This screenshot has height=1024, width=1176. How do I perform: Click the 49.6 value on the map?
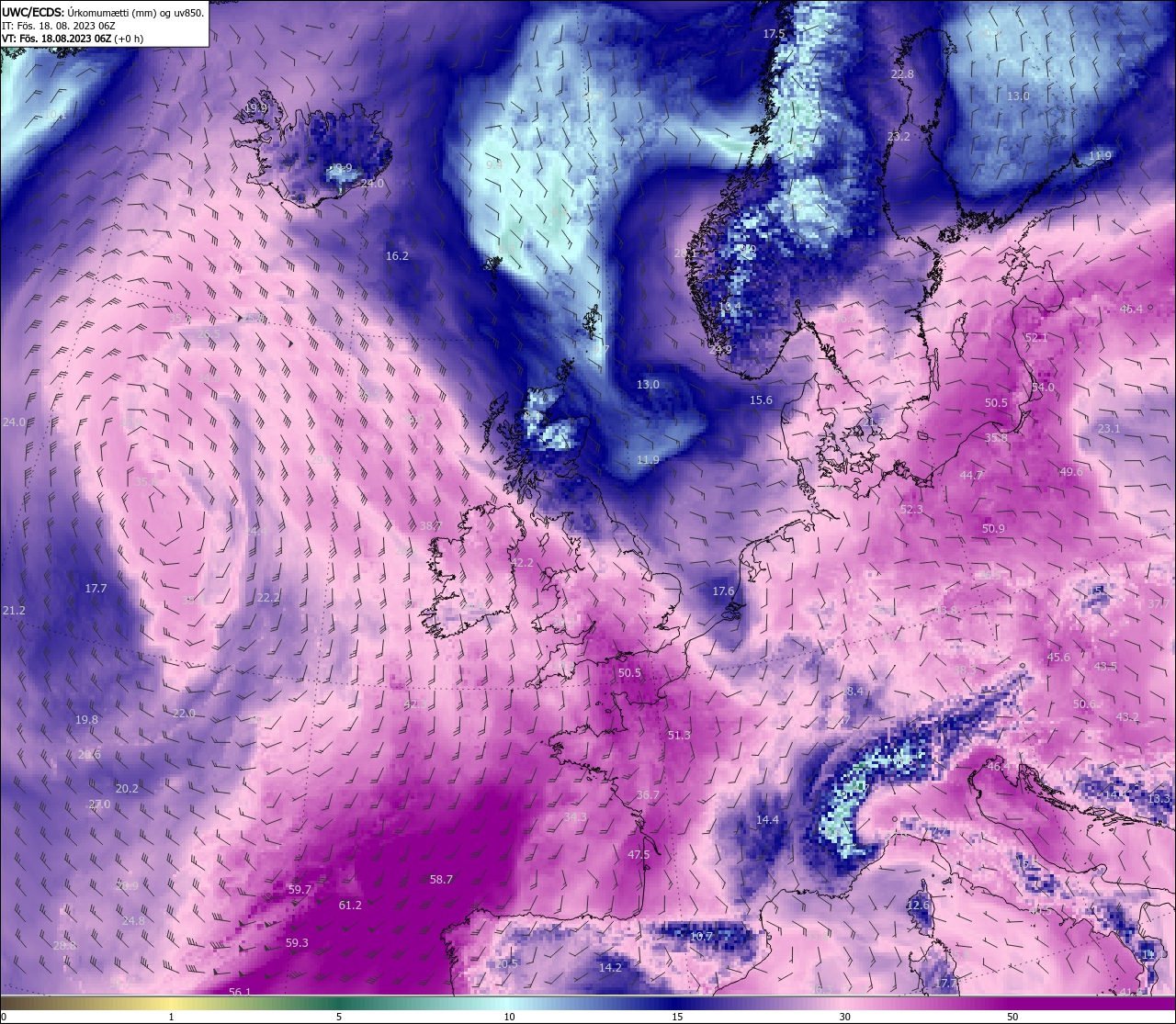click(x=1071, y=472)
